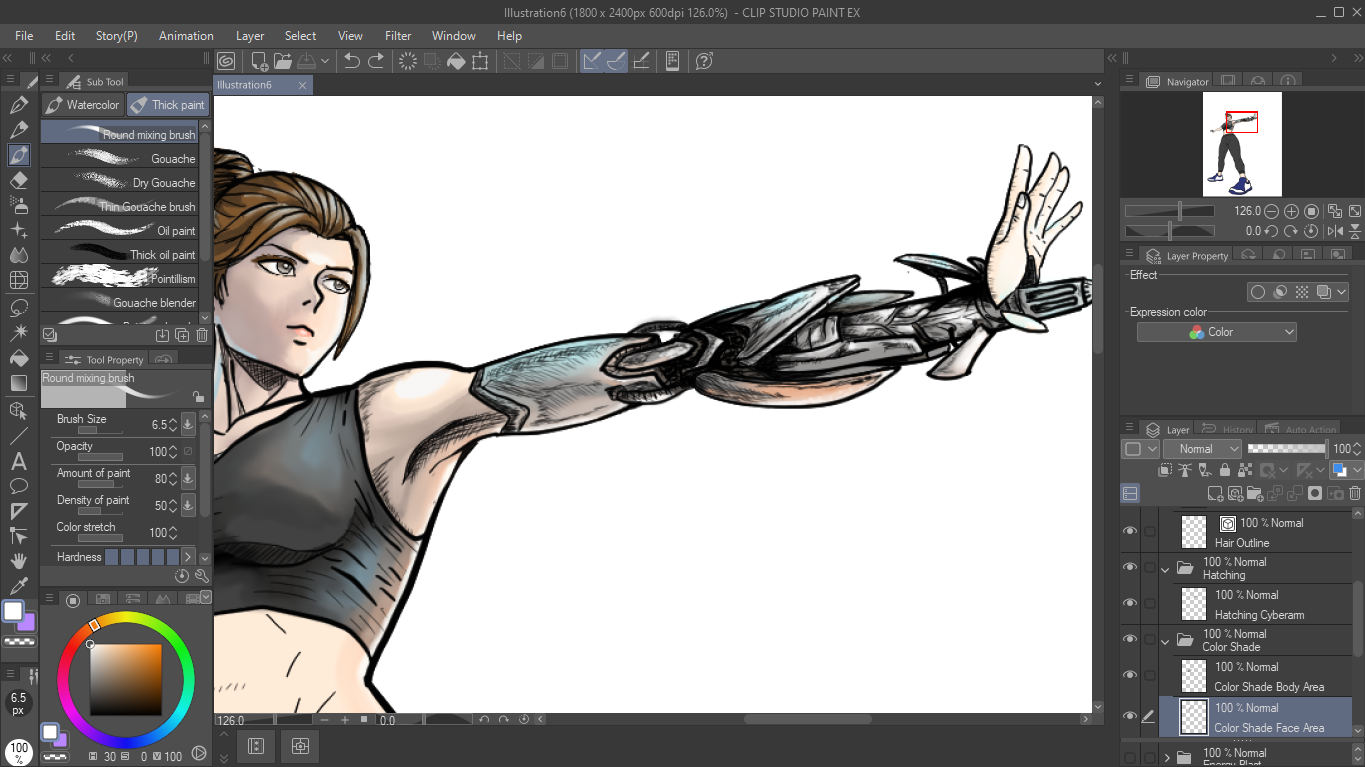
Task: Select the Hand move tool
Action: 18,561
